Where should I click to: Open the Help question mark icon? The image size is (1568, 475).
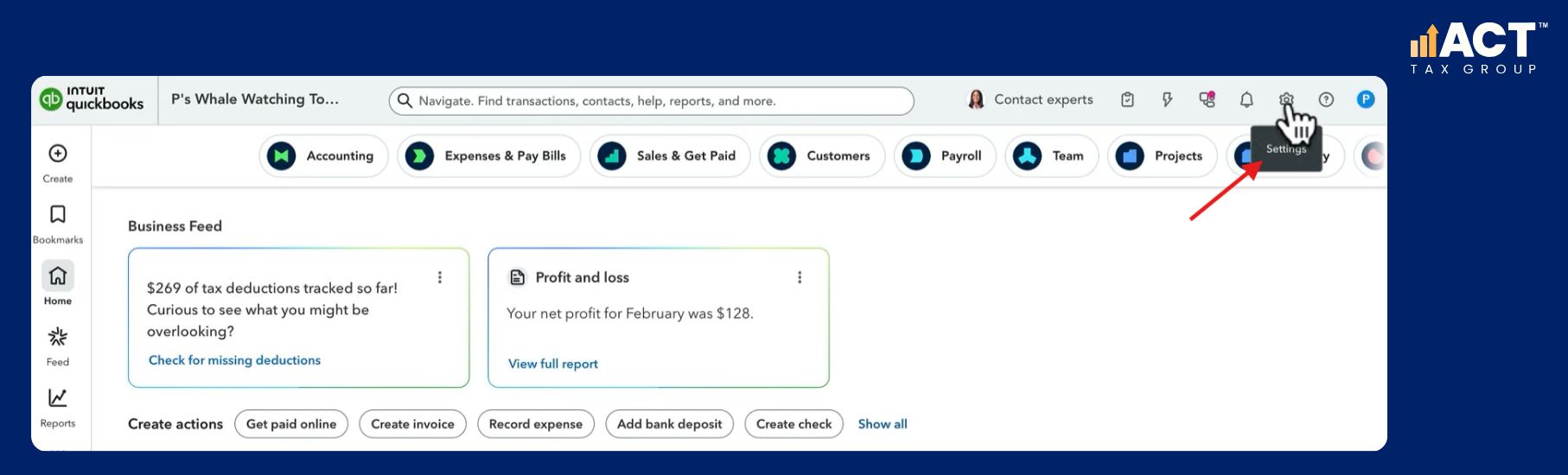pyautogui.click(x=1326, y=99)
